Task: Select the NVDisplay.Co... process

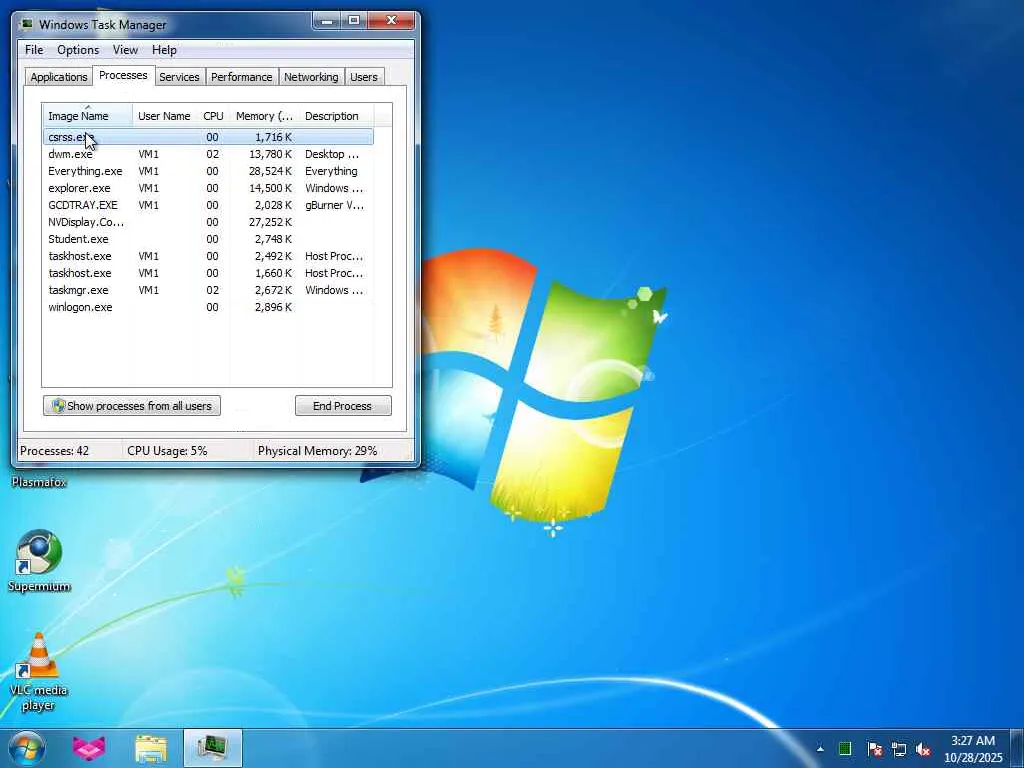Action: click(x=208, y=222)
